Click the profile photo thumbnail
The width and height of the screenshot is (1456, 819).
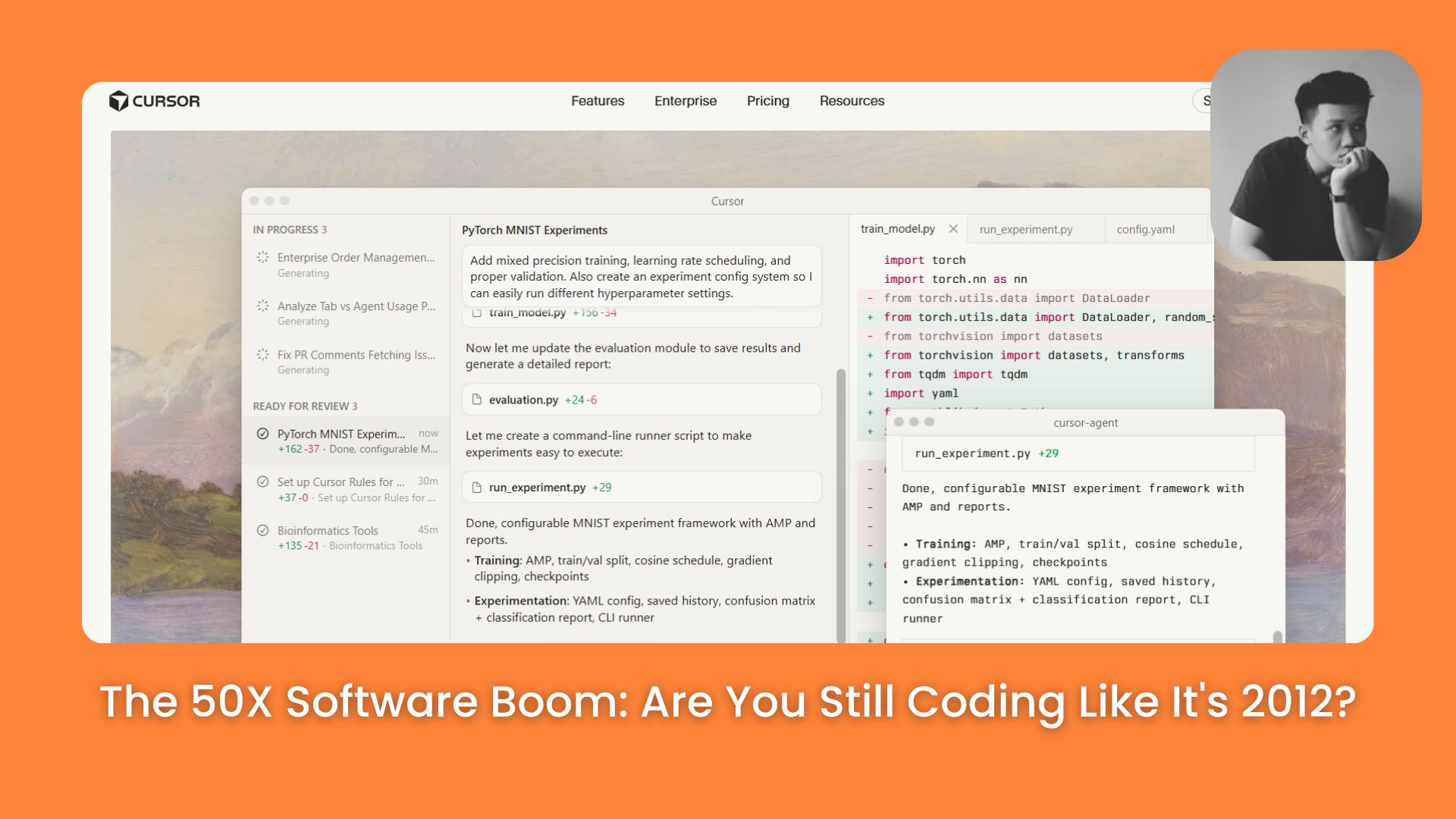click(1316, 155)
